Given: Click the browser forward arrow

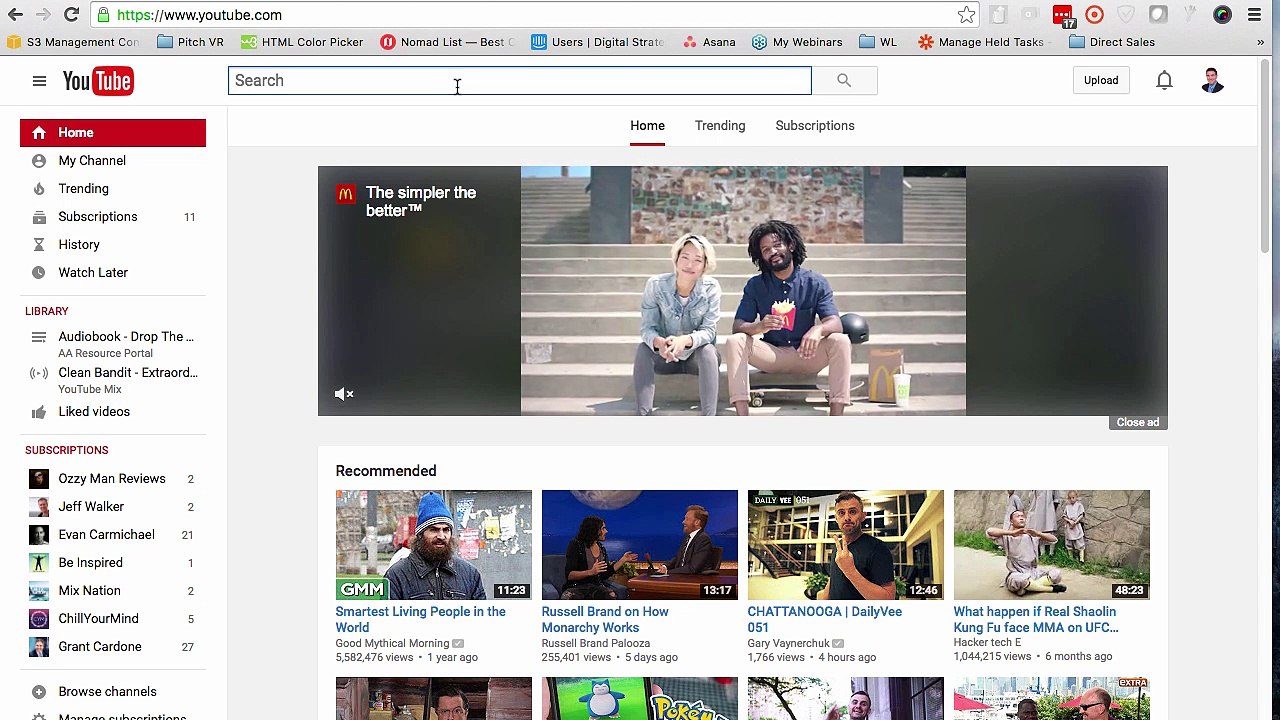Looking at the screenshot, I should coord(43,15).
